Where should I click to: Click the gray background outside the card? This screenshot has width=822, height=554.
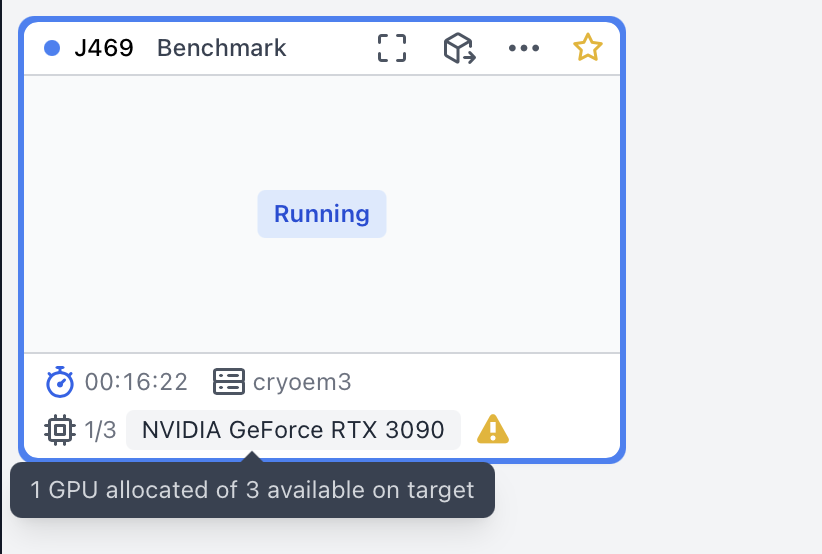pos(723,262)
